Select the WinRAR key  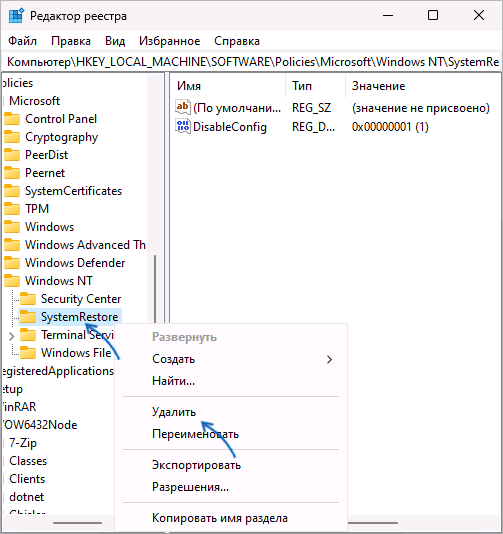point(19,407)
